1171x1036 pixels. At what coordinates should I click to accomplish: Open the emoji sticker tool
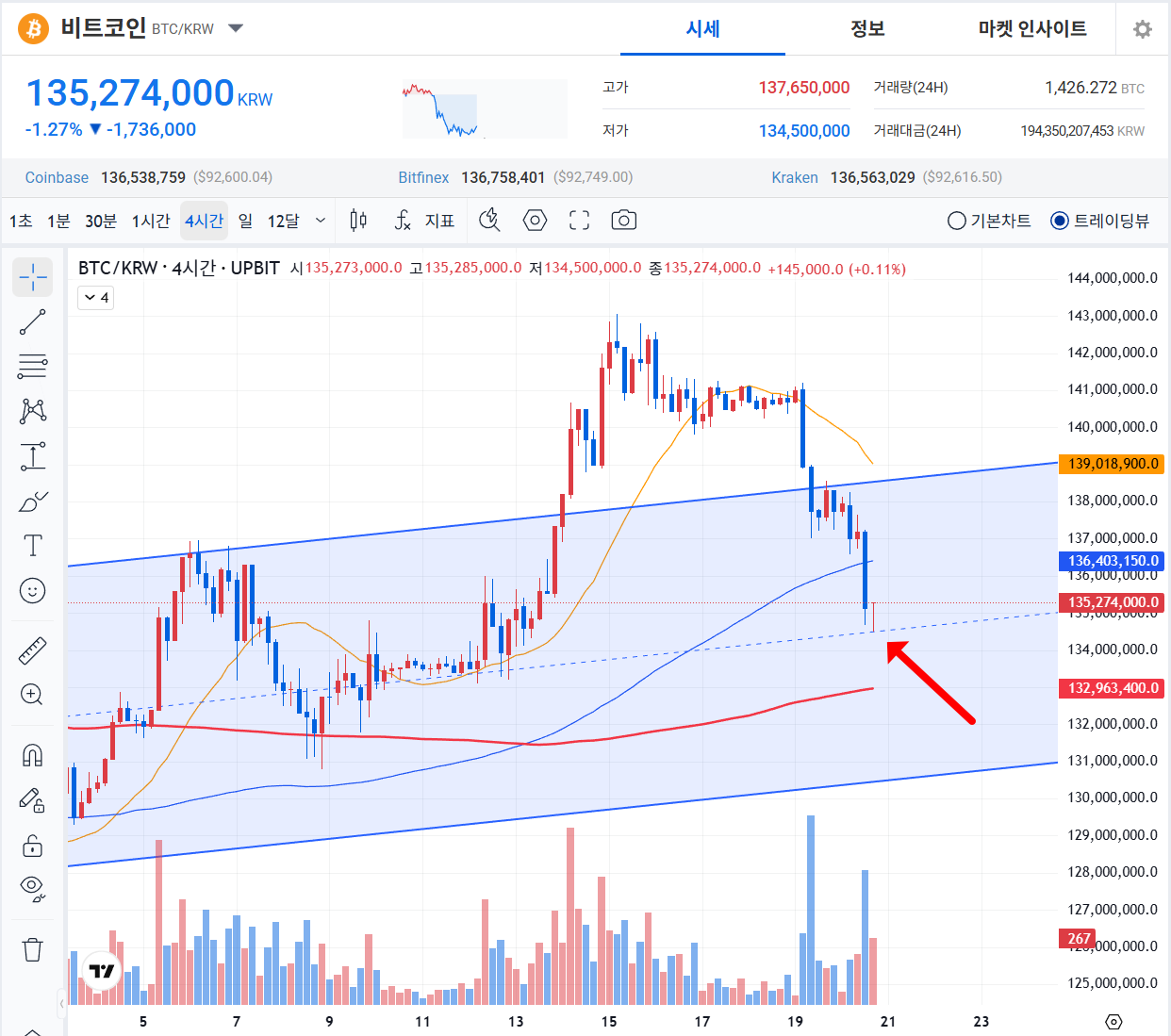(x=32, y=591)
